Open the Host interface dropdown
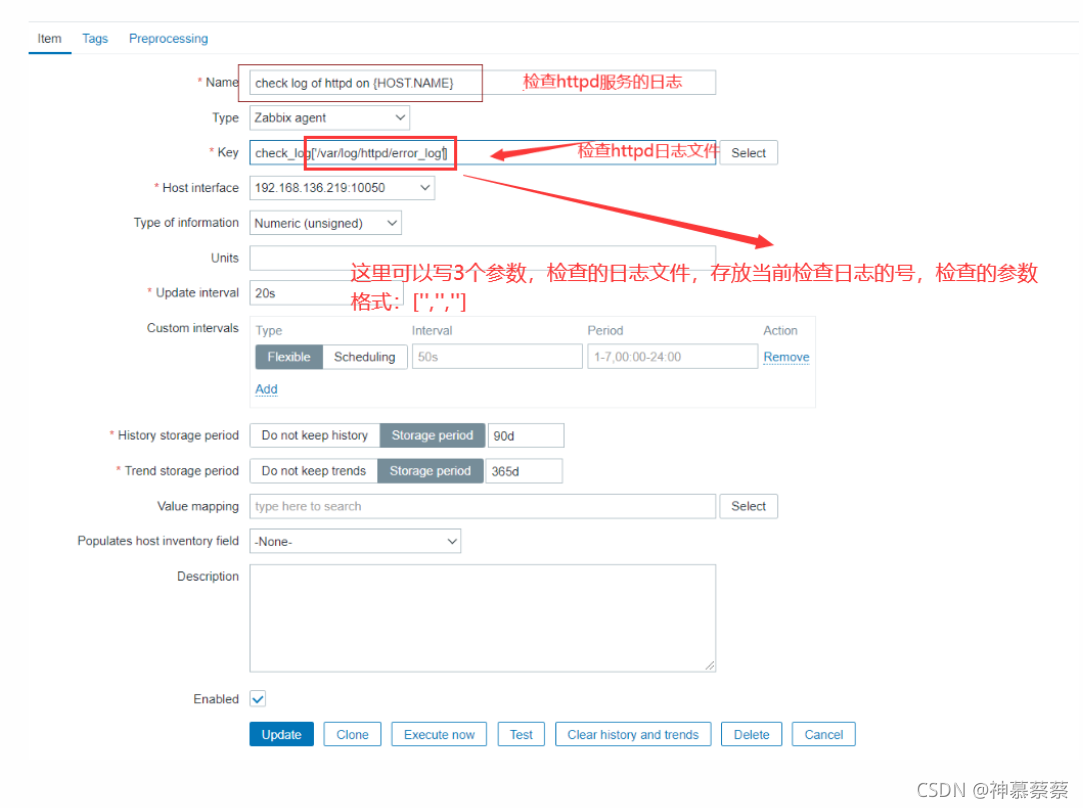1083x808 pixels. click(x=342, y=188)
